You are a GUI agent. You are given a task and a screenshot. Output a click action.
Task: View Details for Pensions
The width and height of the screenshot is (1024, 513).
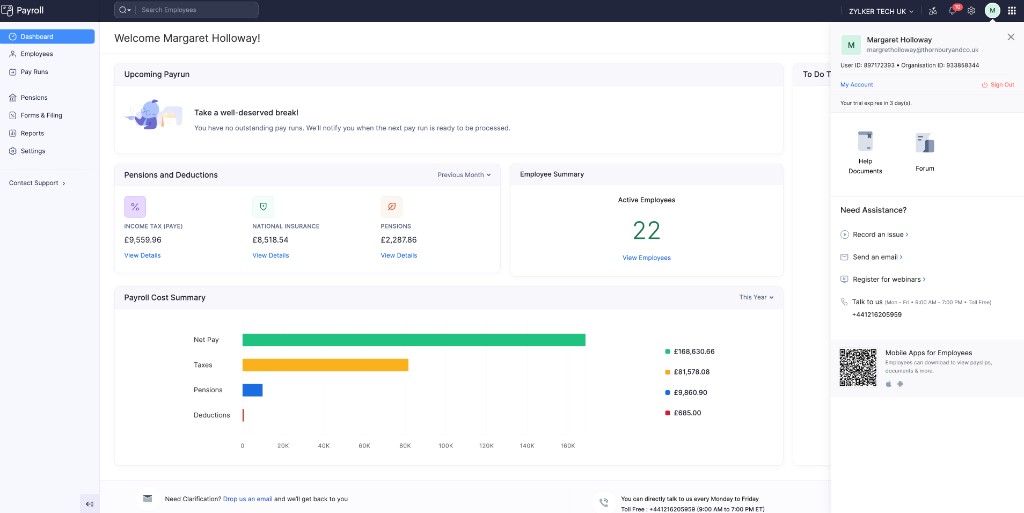coord(399,256)
